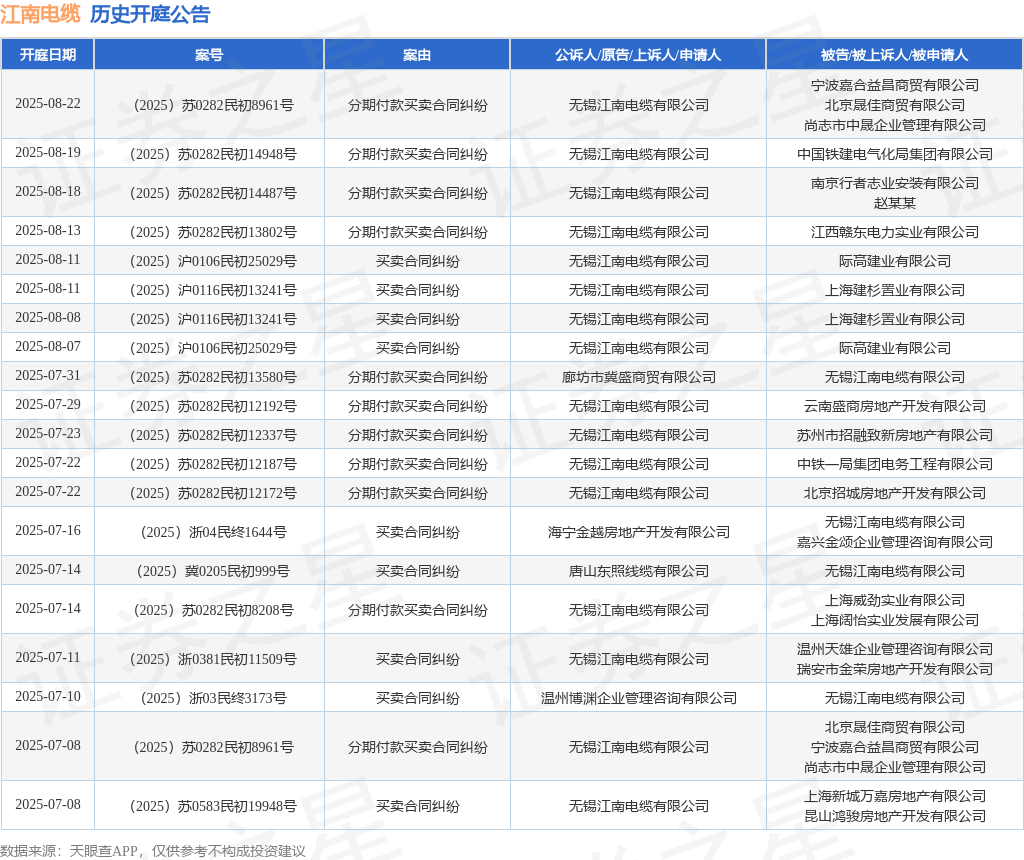Click date cell 2025-08-22
The width and height of the screenshot is (1024, 860).
[x=48, y=104]
